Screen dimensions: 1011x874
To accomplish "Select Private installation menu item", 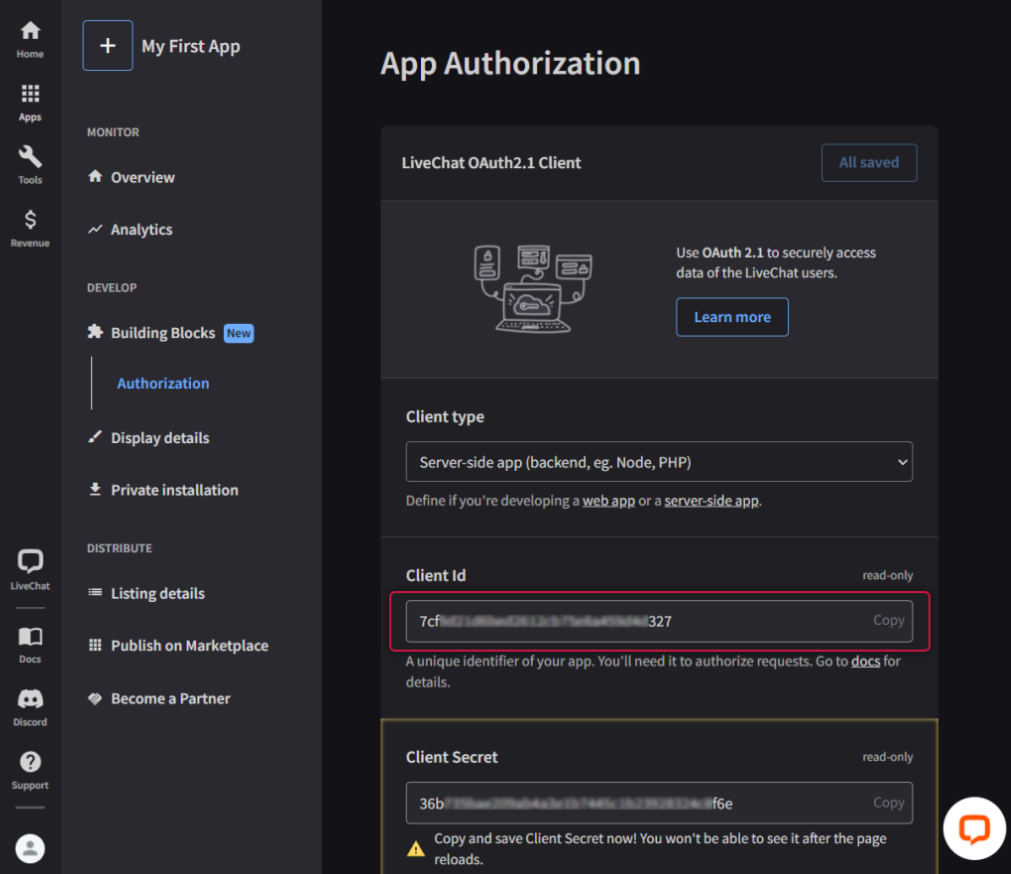I will coord(174,490).
